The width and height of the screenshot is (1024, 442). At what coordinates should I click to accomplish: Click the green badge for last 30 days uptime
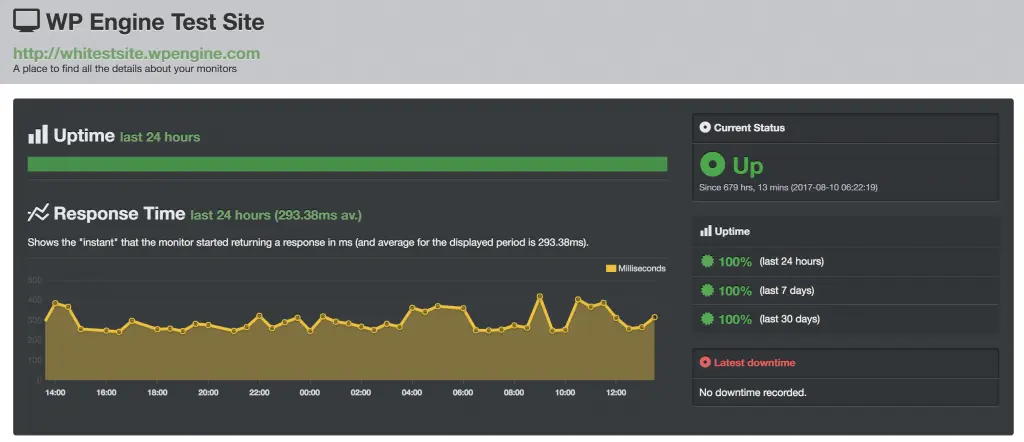(707, 319)
